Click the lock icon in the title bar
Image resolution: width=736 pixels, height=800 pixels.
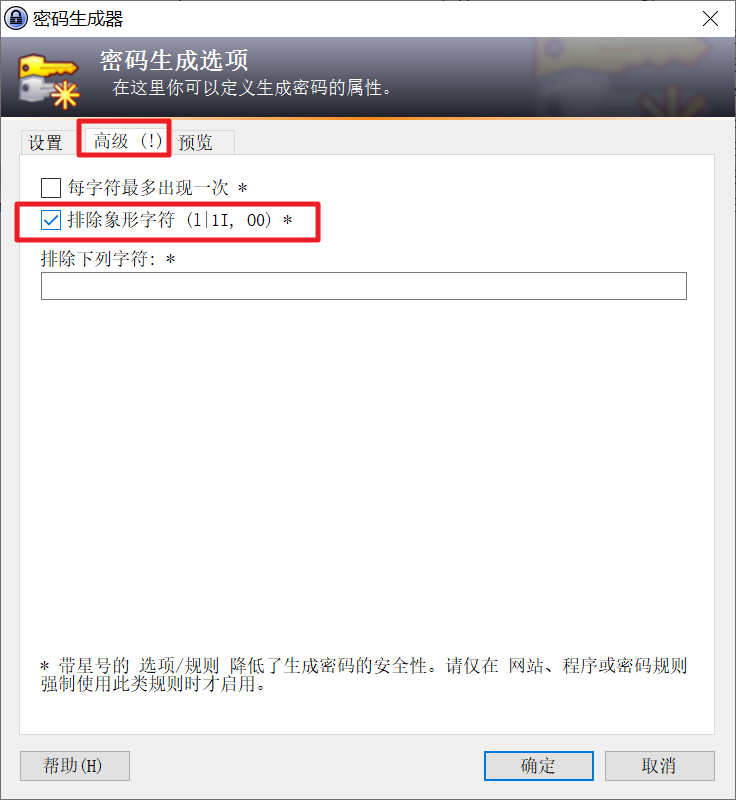(16, 19)
